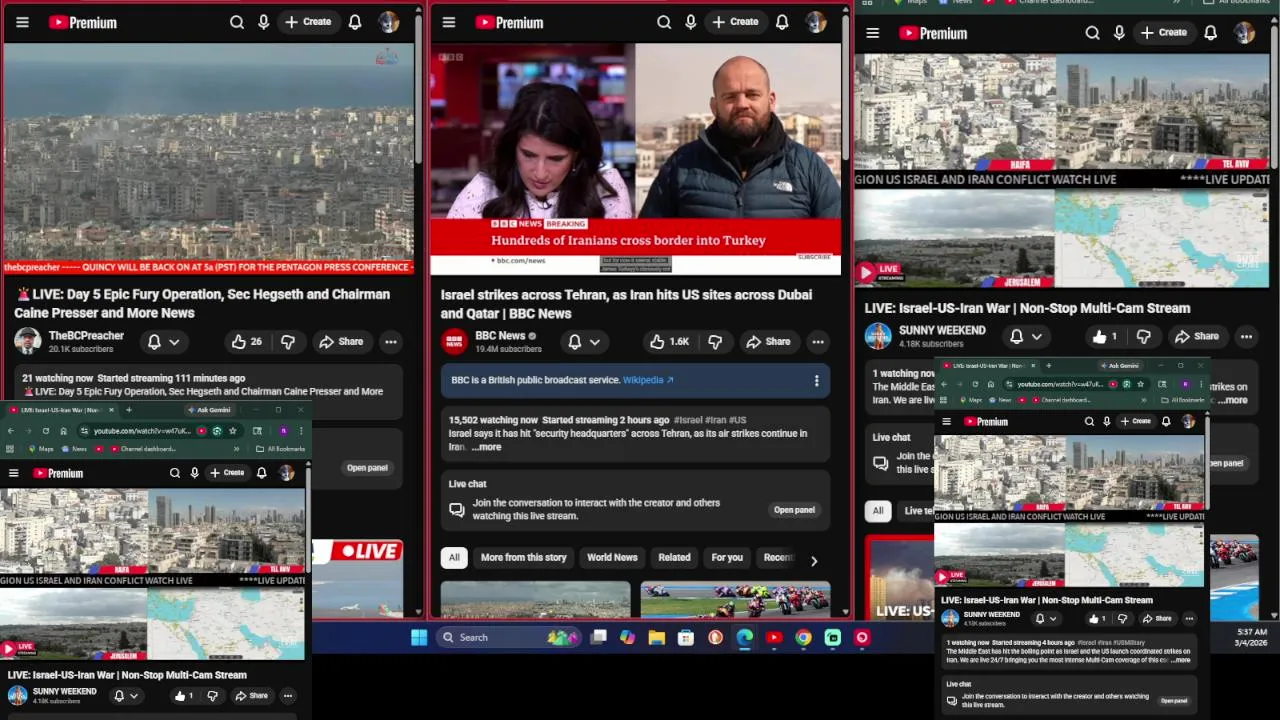Open the Create menu in SUNNY WEEKEND top window
The width and height of the screenshot is (1280, 720).
[x=1163, y=33]
